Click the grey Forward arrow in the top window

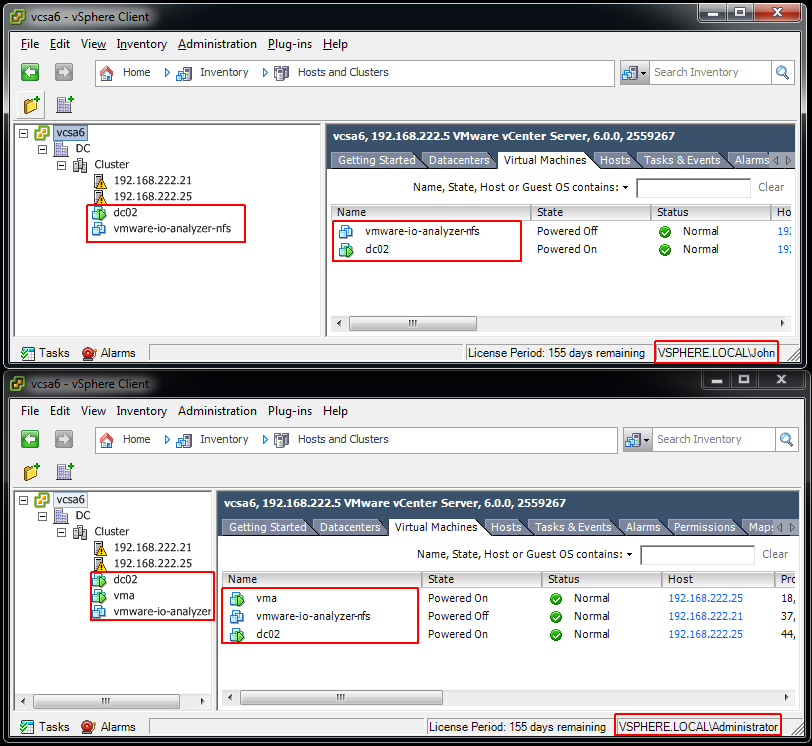click(64, 72)
